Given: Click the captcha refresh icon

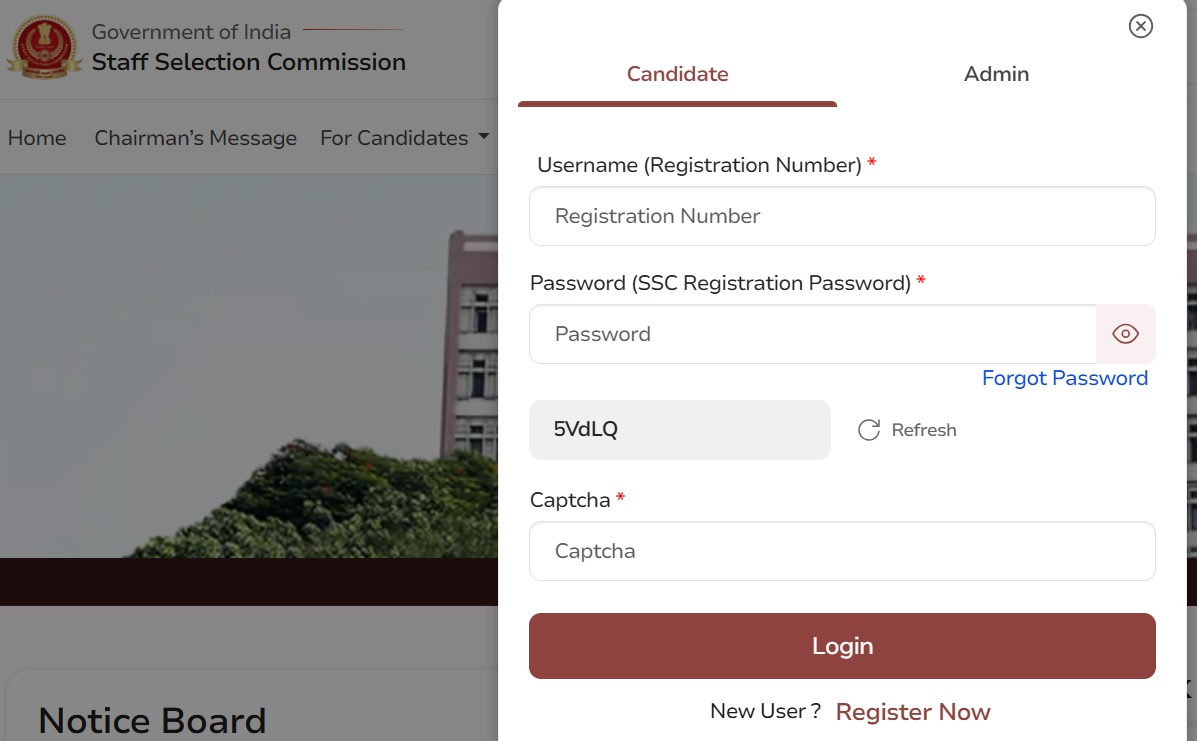Looking at the screenshot, I should pyautogui.click(x=869, y=430).
